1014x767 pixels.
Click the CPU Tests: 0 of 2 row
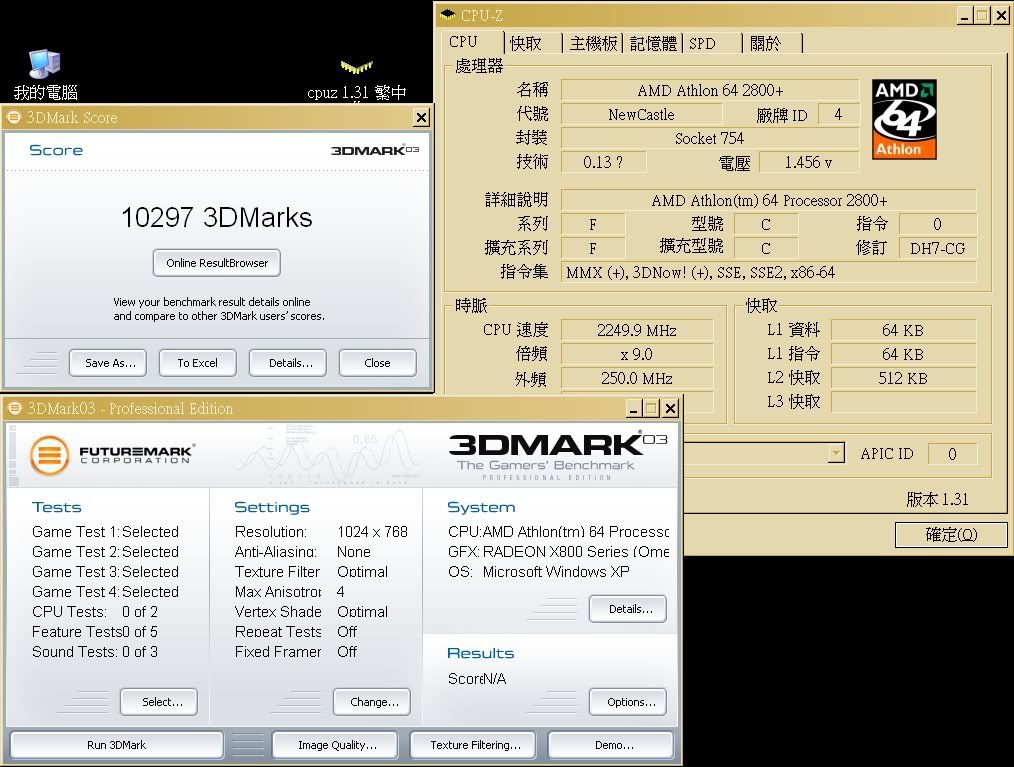(x=95, y=612)
